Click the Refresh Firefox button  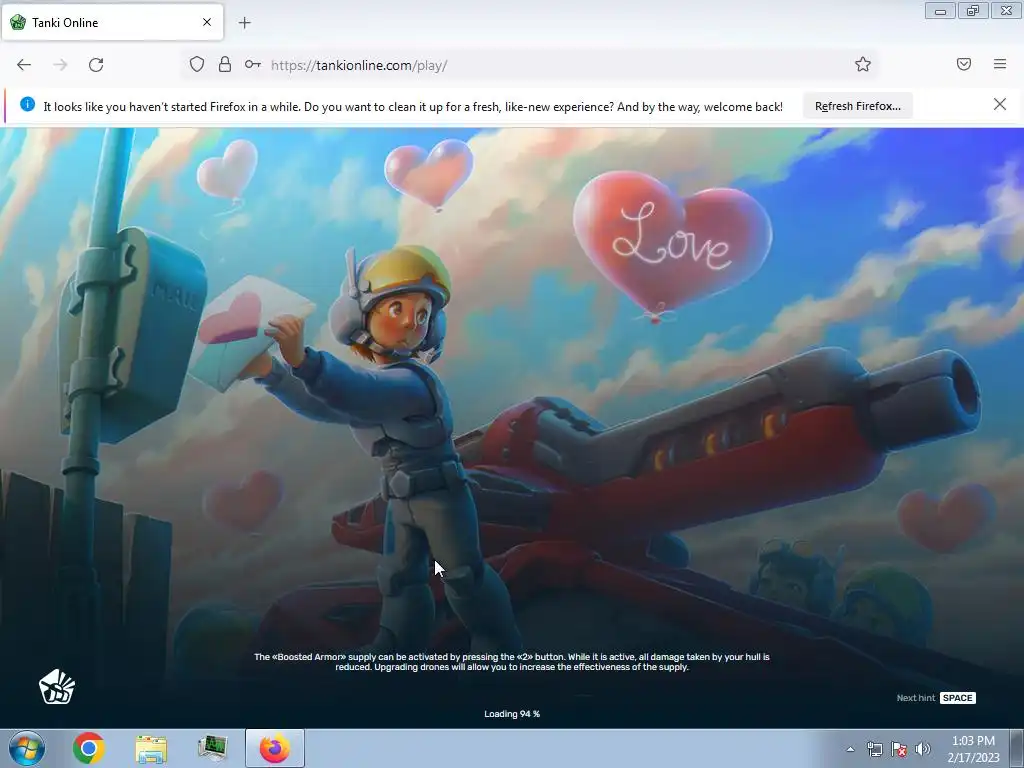pyautogui.click(x=857, y=106)
